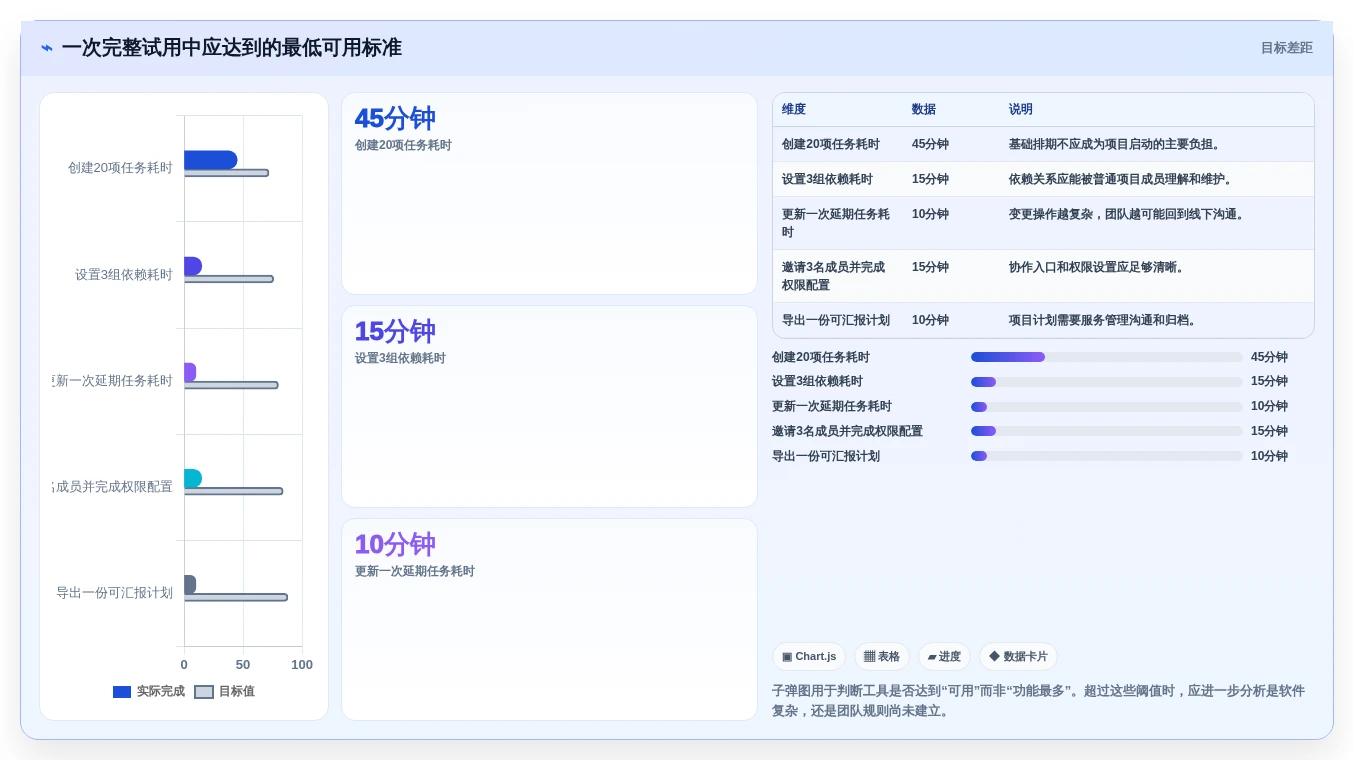Click the footer note starting with 子弹图用于判断
This screenshot has height=760, width=1354.
point(1038,701)
